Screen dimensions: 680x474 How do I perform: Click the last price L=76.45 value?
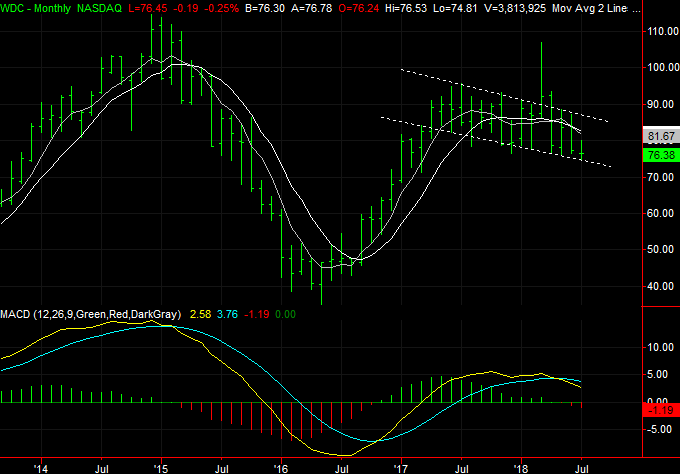[148, 8]
